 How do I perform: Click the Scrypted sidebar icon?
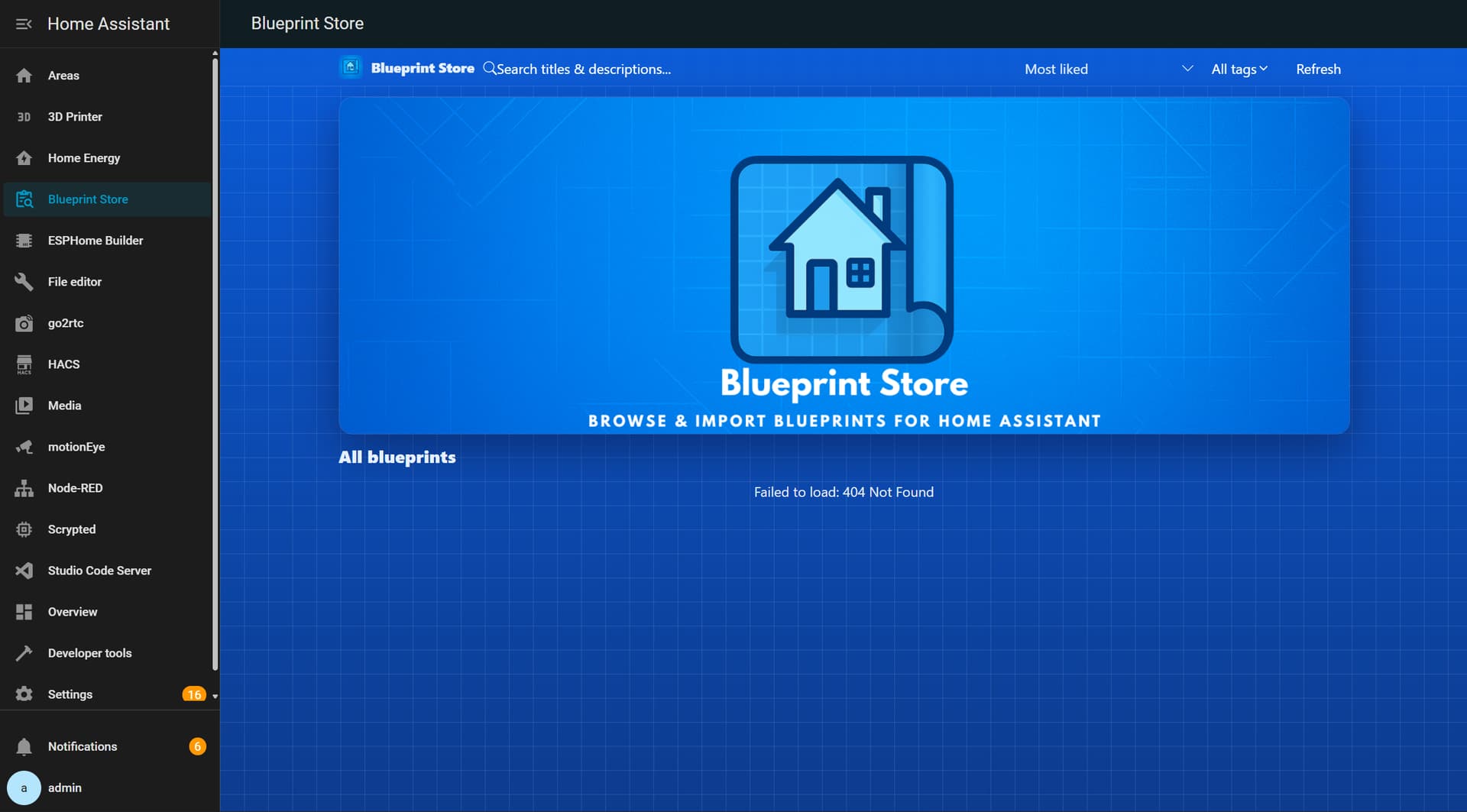pyautogui.click(x=24, y=529)
